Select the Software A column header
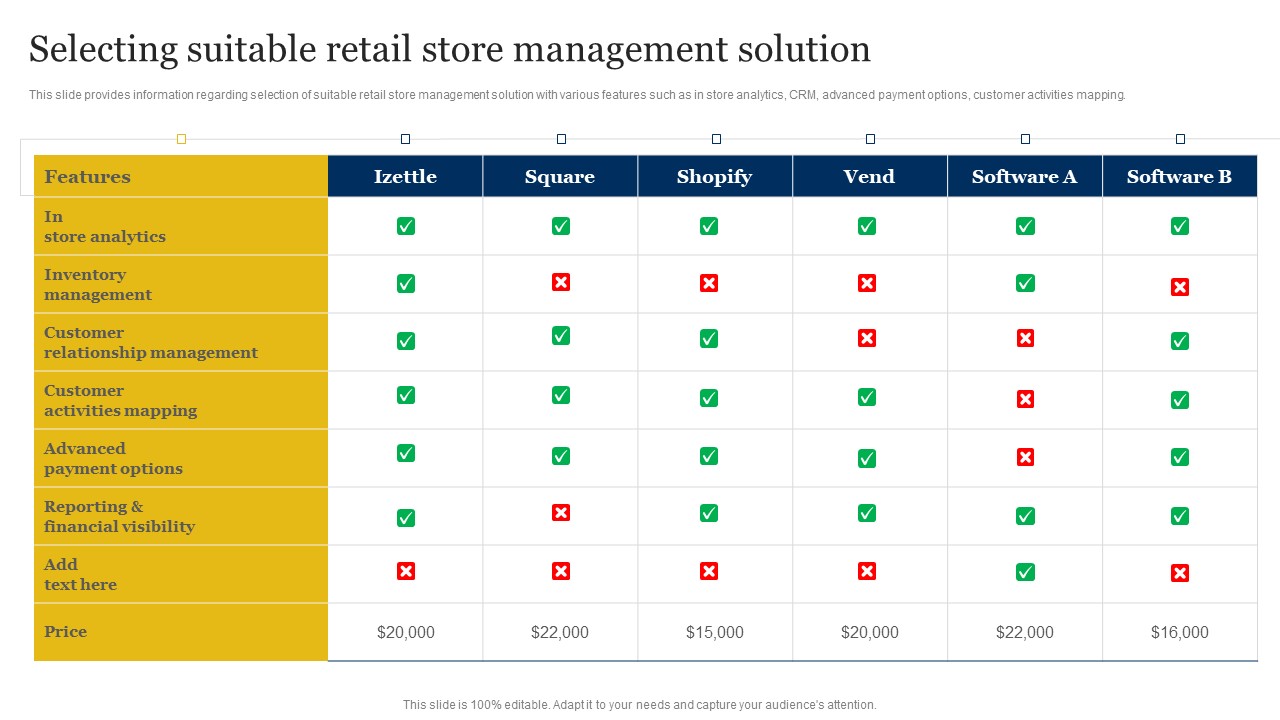The width and height of the screenshot is (1280, 720). pyautogui.click(x=1025, y=176)
